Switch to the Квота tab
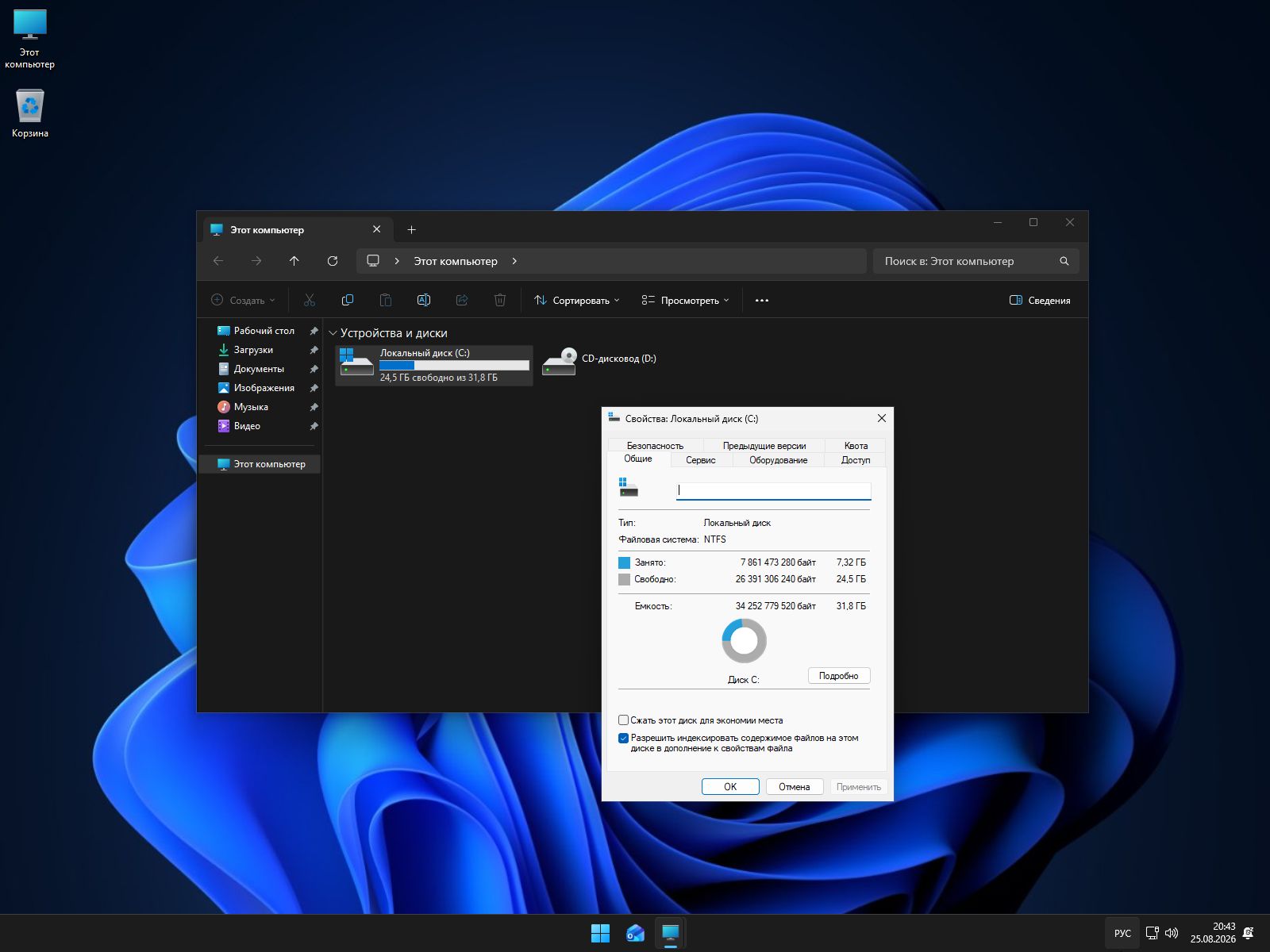Viewport: 1270px width, 952px height. click(x=856, y=446)
